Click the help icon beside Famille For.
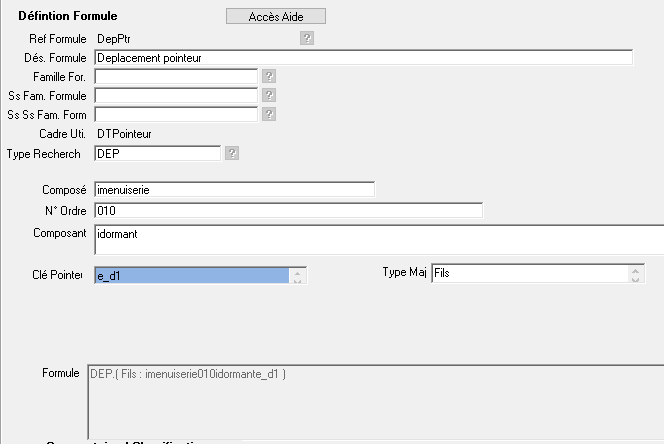Viewport: 664px width, 444px height. click(268, 76)
